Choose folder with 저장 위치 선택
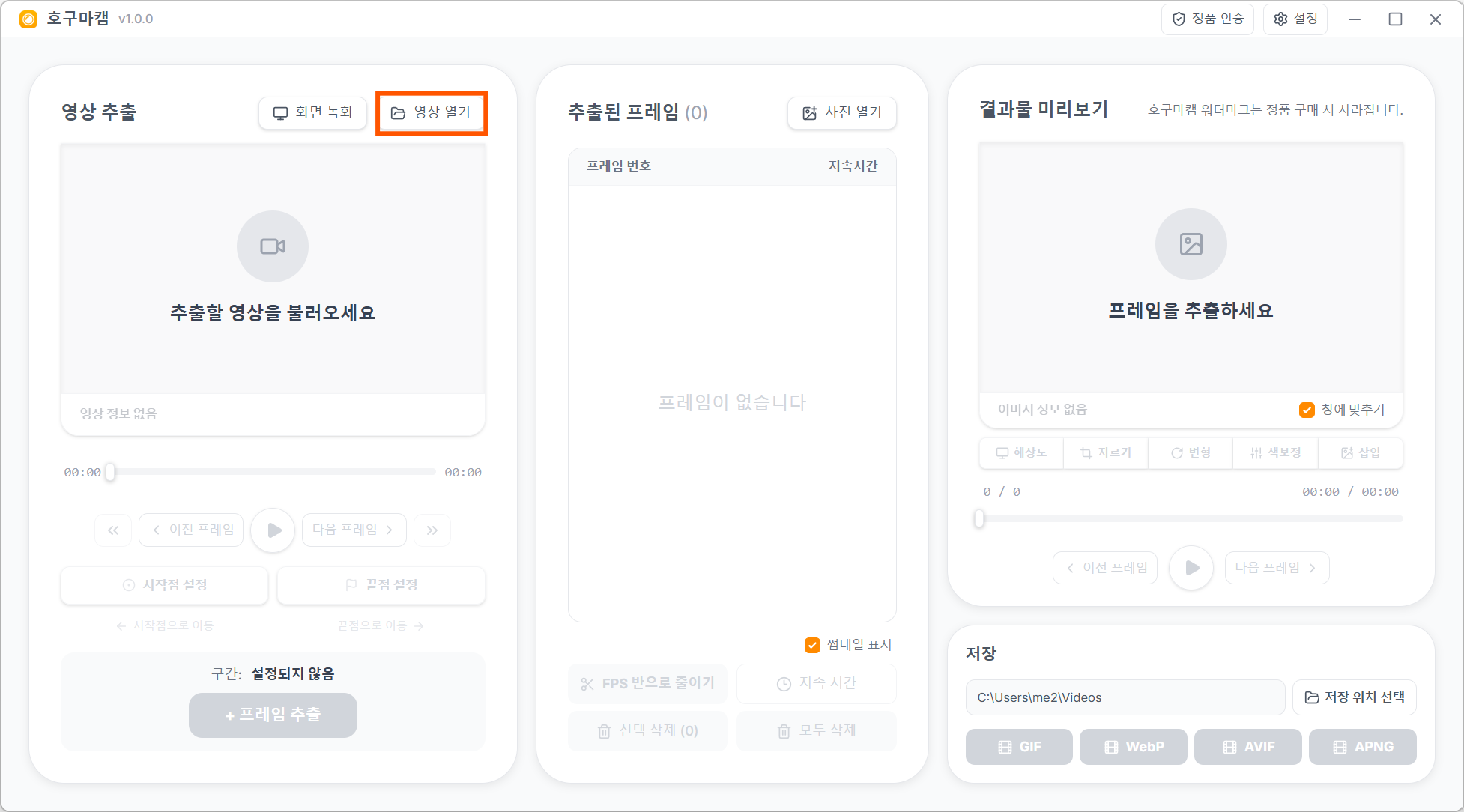This screenshot has width=1464, height=812. 1354,697
